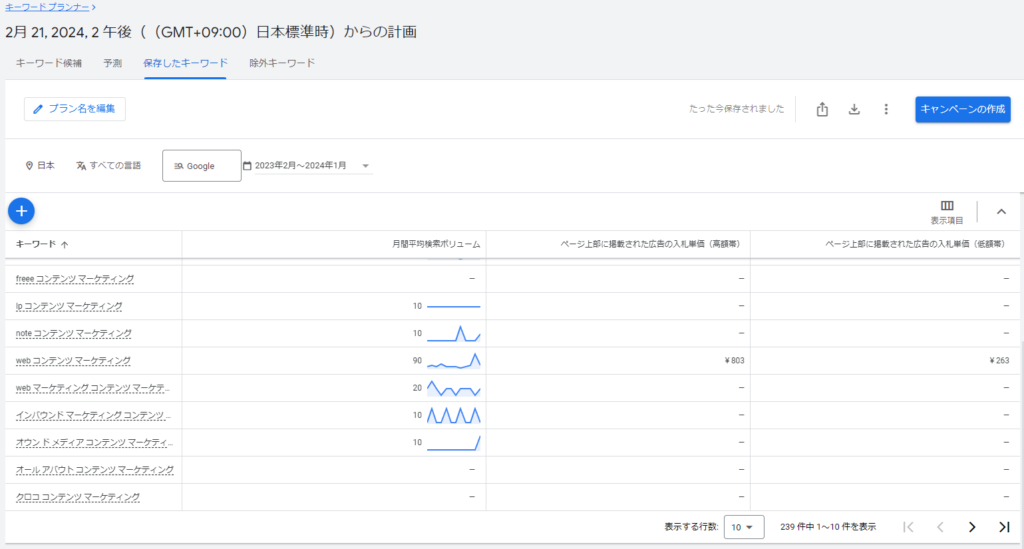Click the download keywords icon
This screenshot has height=549, width=1024.
point(854,109)
